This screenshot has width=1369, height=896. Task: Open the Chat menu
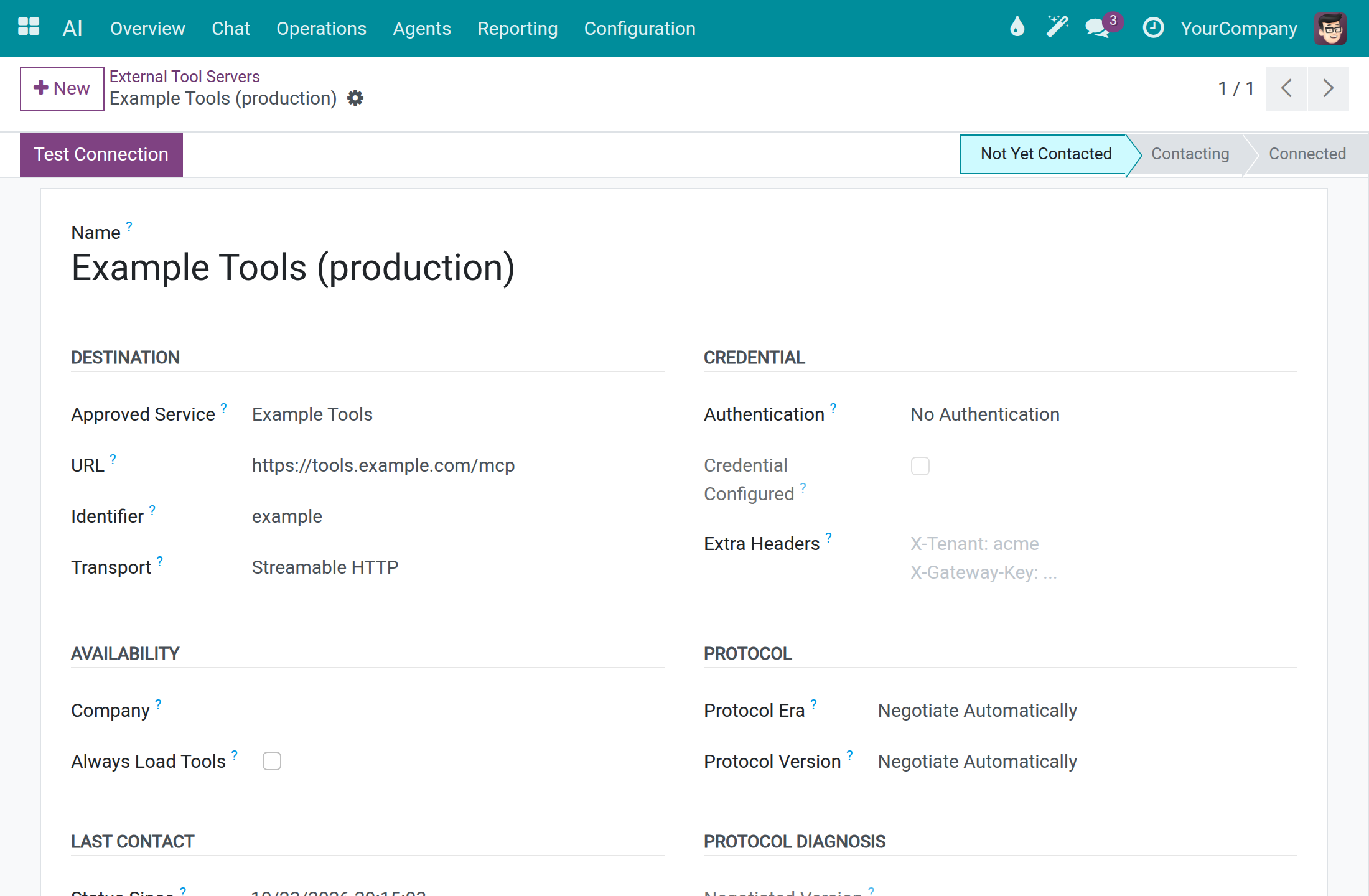[231, 29]
